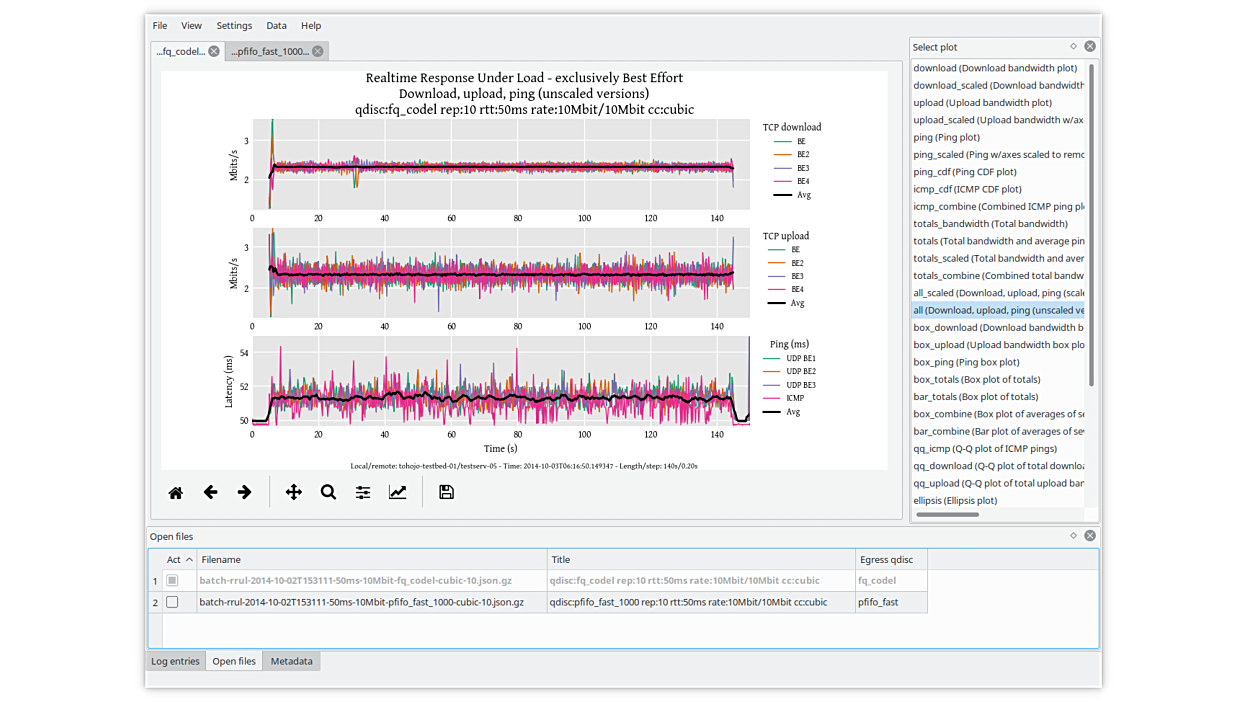Go back to previous plot view
This screenshot has width=1248, height=702.
210,492
